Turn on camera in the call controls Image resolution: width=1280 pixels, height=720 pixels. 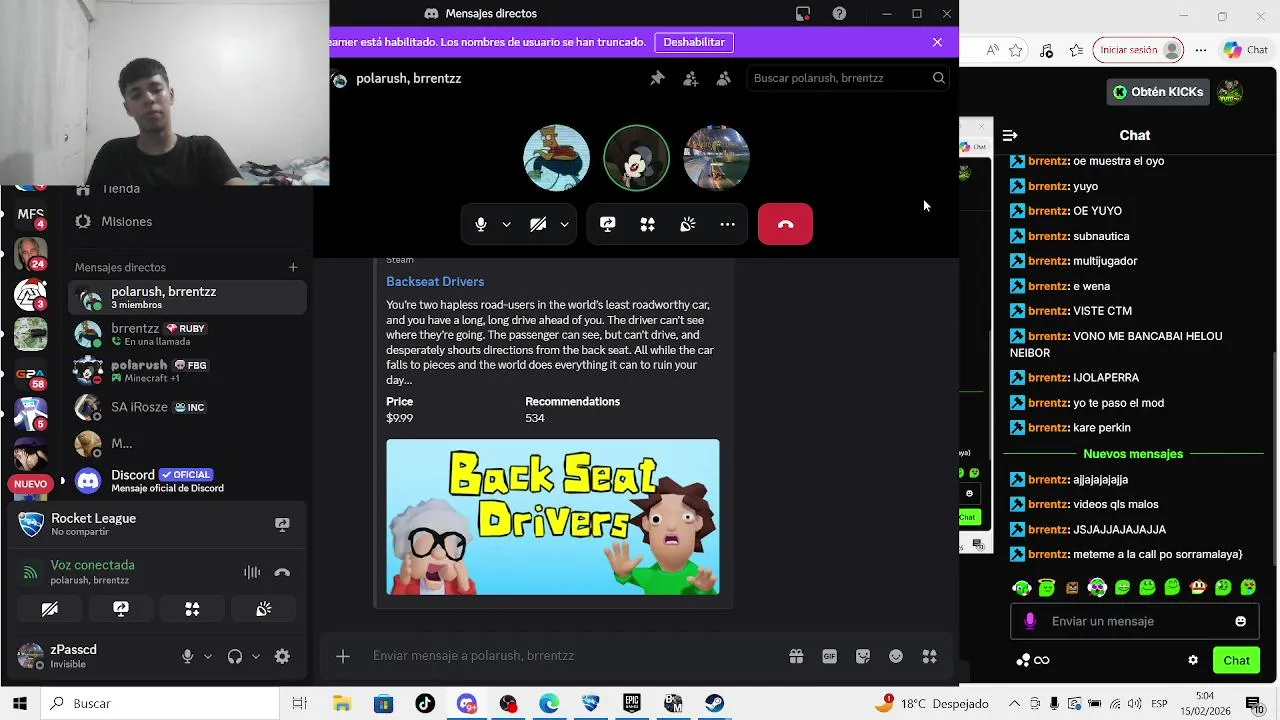[538, 224]
